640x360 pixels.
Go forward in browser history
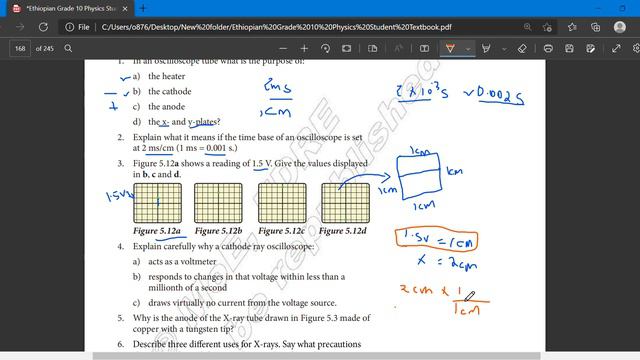point(20,27)
